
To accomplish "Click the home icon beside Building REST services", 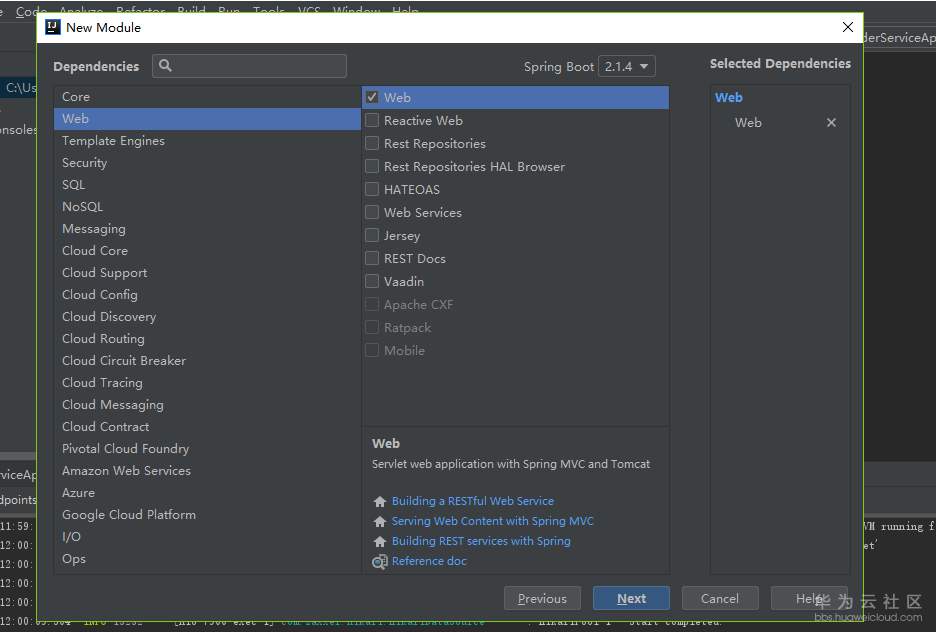I will coord(379,541).
